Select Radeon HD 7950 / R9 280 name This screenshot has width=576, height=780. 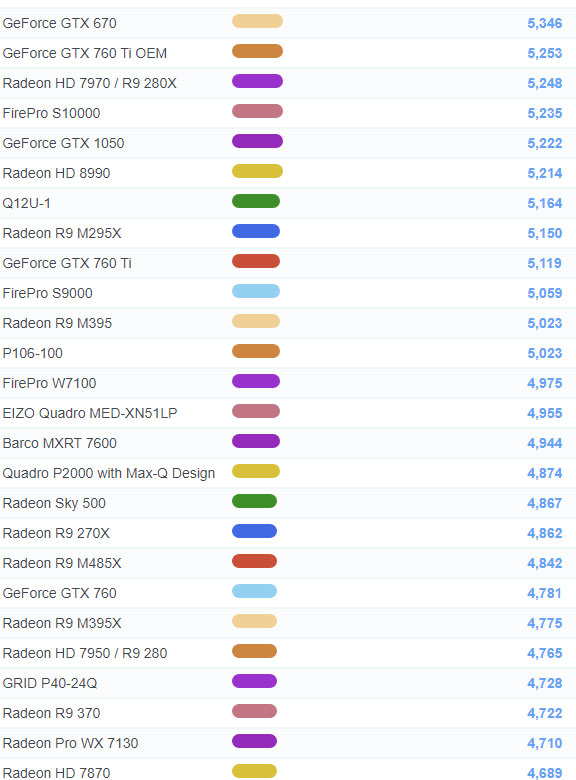(x=85, y=653)
